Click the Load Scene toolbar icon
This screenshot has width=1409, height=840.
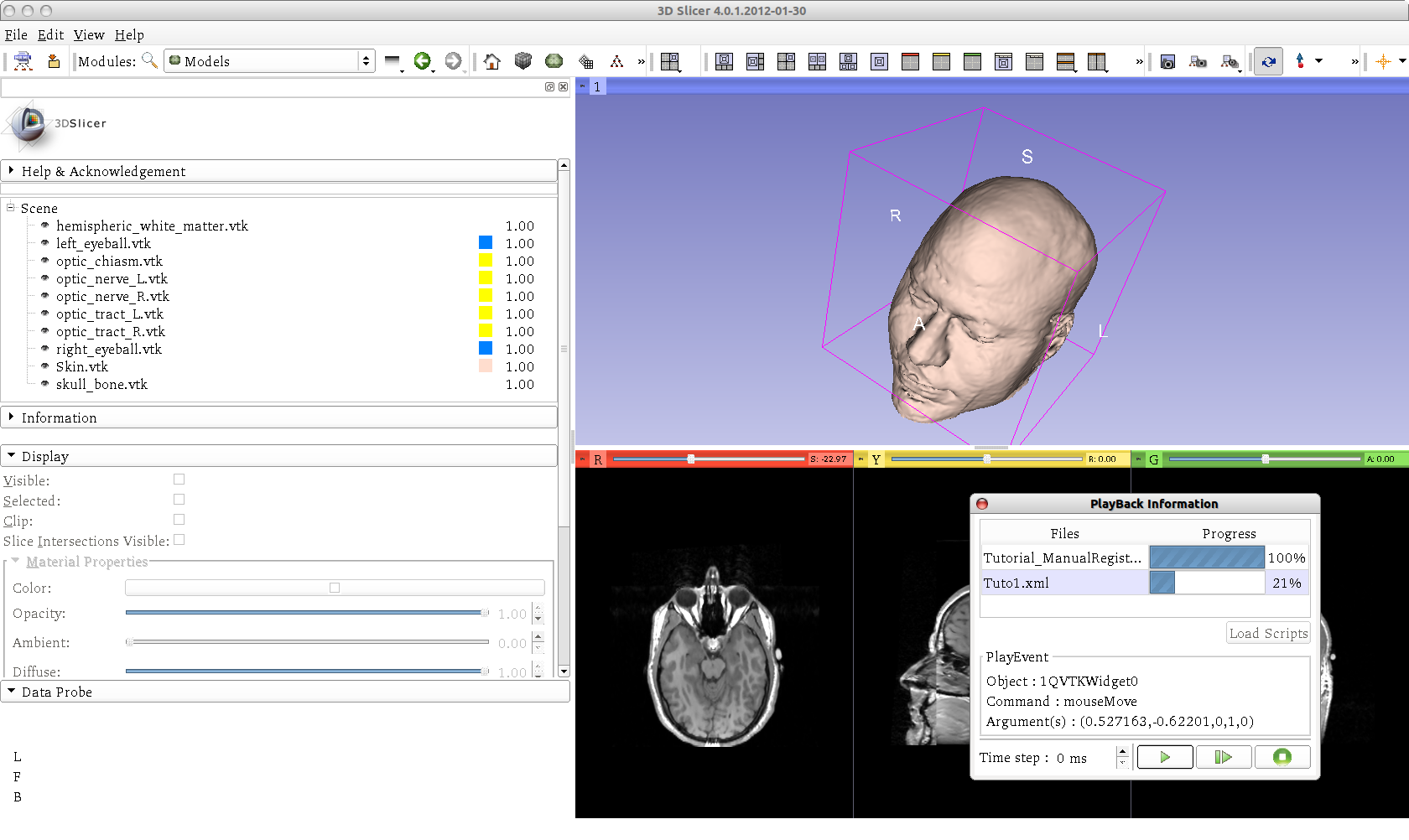(x=23, y=61)
